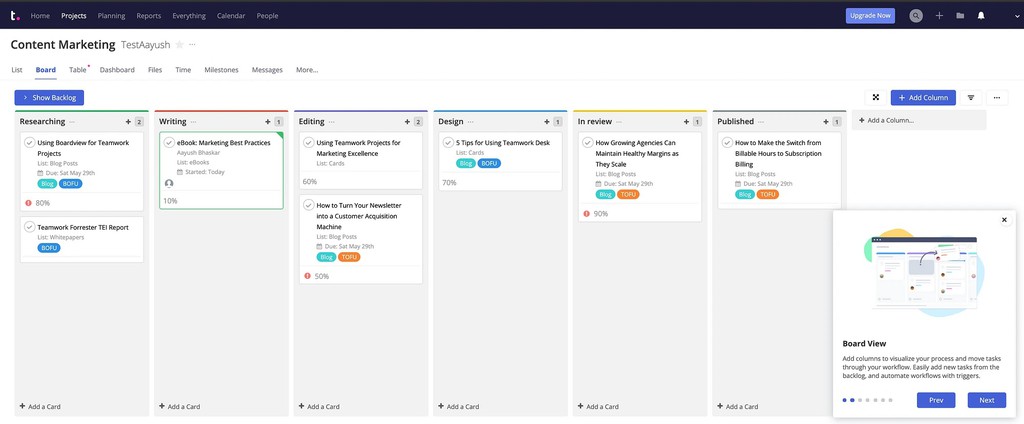Viewport: 1024px width, 424px height.
Task: Open Editing column options ellipsis
Action: [332, 122]
